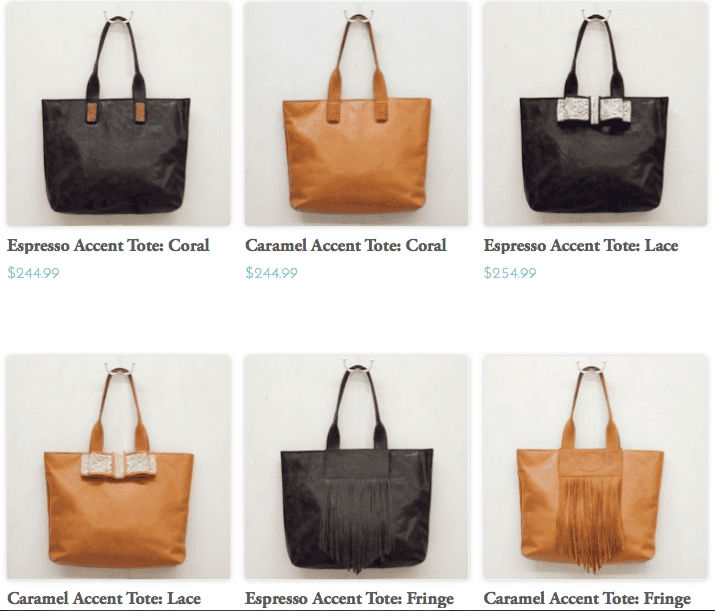
Task: Click the Espresso Accent Tote: Lace title
Action: pyautogui.click(x=581, y=245)
